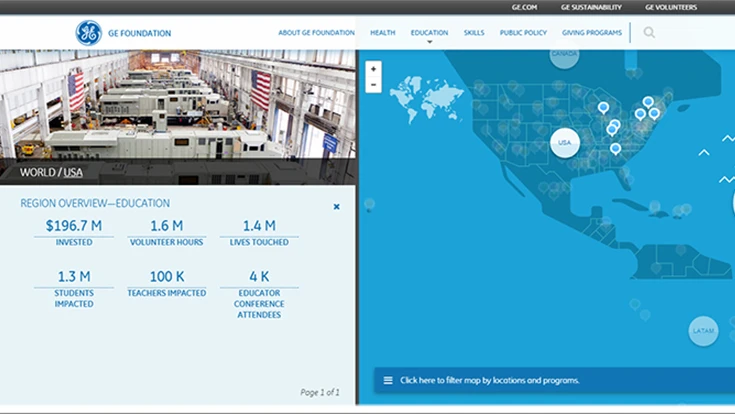The image size is (735, 414).
Task: Go to Public Policy section
Action: click(x=523, y=33)
